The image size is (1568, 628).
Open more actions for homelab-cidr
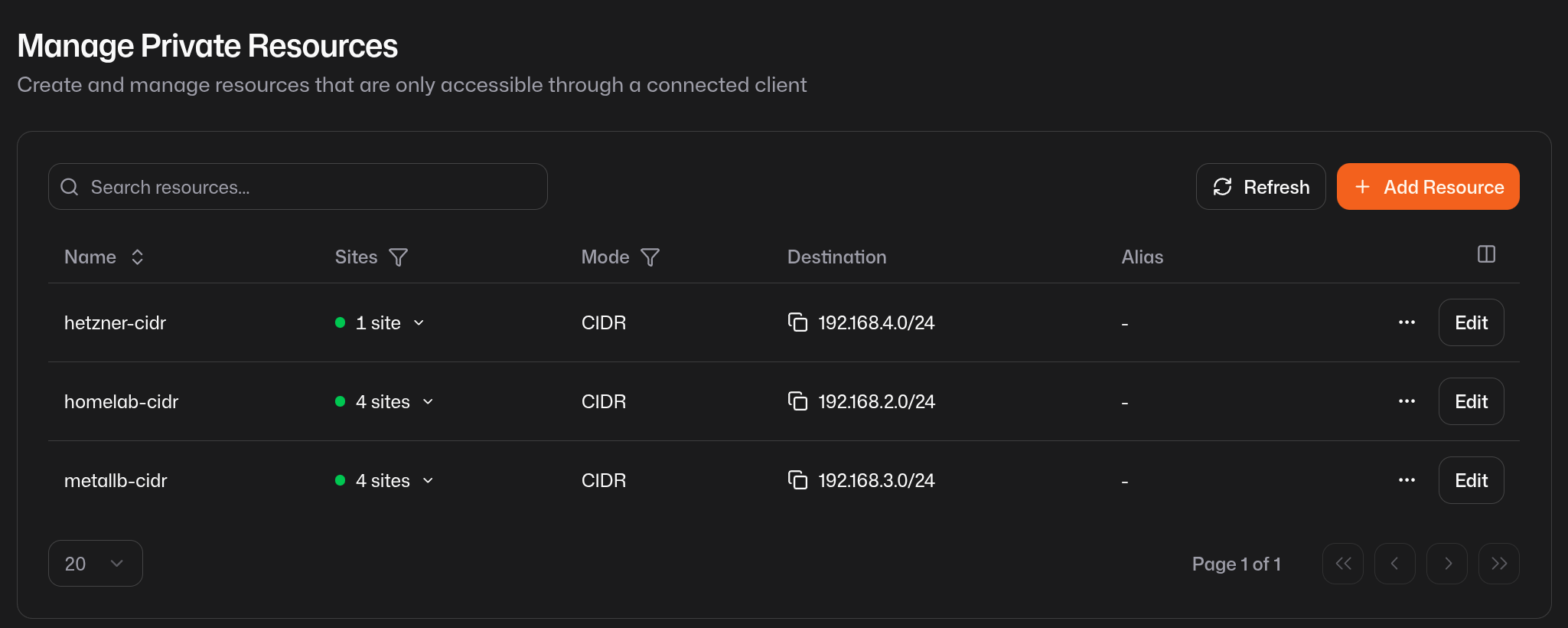coord(1407,401)
